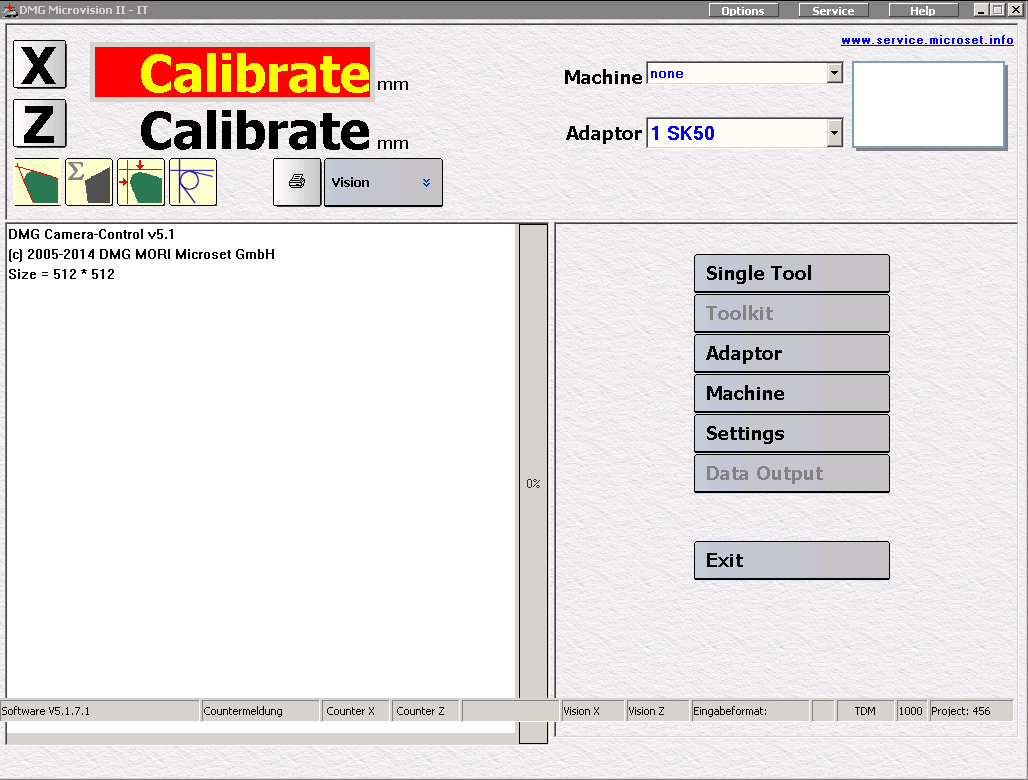Click the 0% vertical progress bar

click(x=533, y=484)
